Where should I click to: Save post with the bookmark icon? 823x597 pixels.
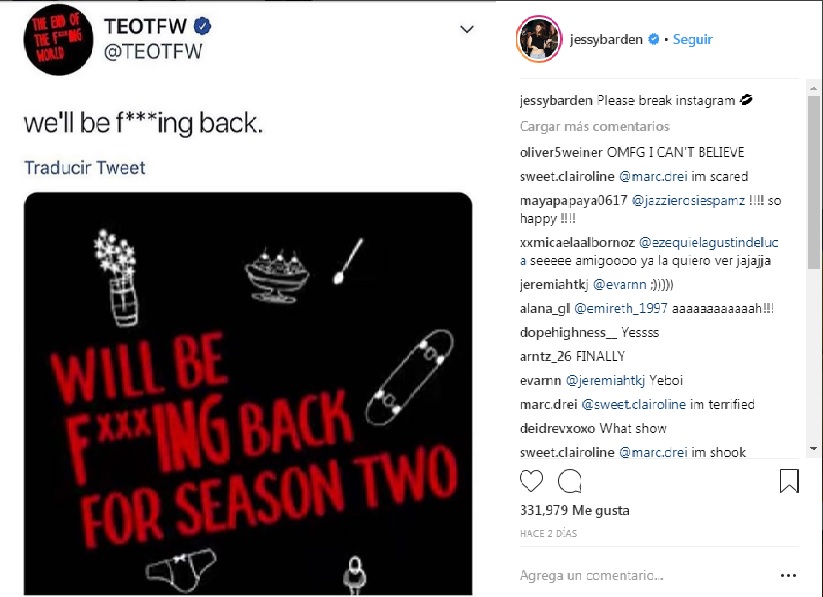click(x=789, y=481)
